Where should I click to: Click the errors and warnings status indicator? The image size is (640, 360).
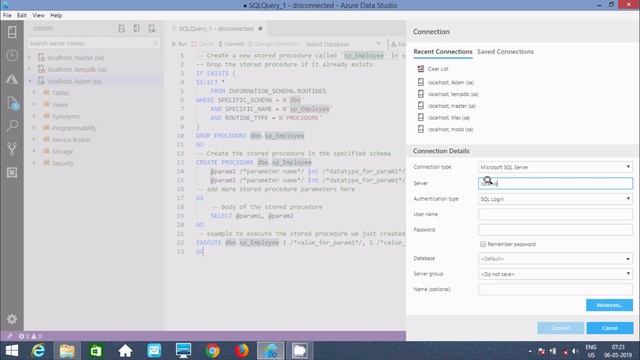[30, 336]
